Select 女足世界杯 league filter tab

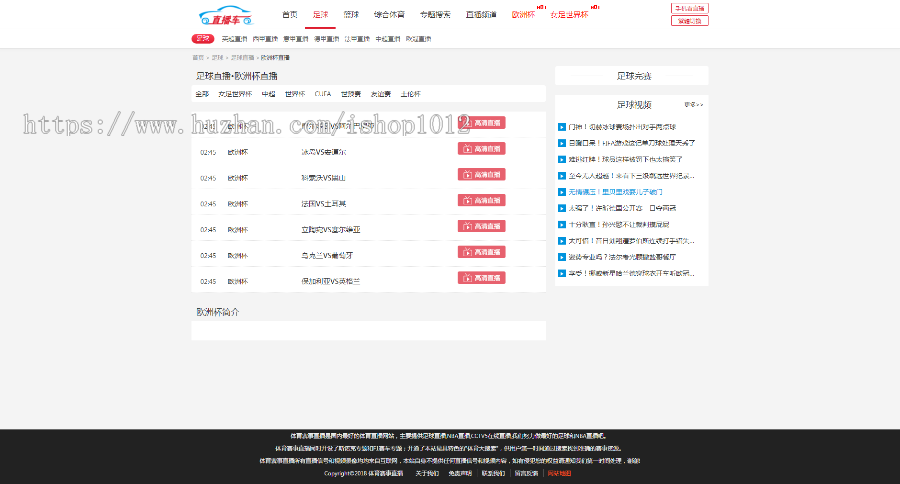click(235, 94)
